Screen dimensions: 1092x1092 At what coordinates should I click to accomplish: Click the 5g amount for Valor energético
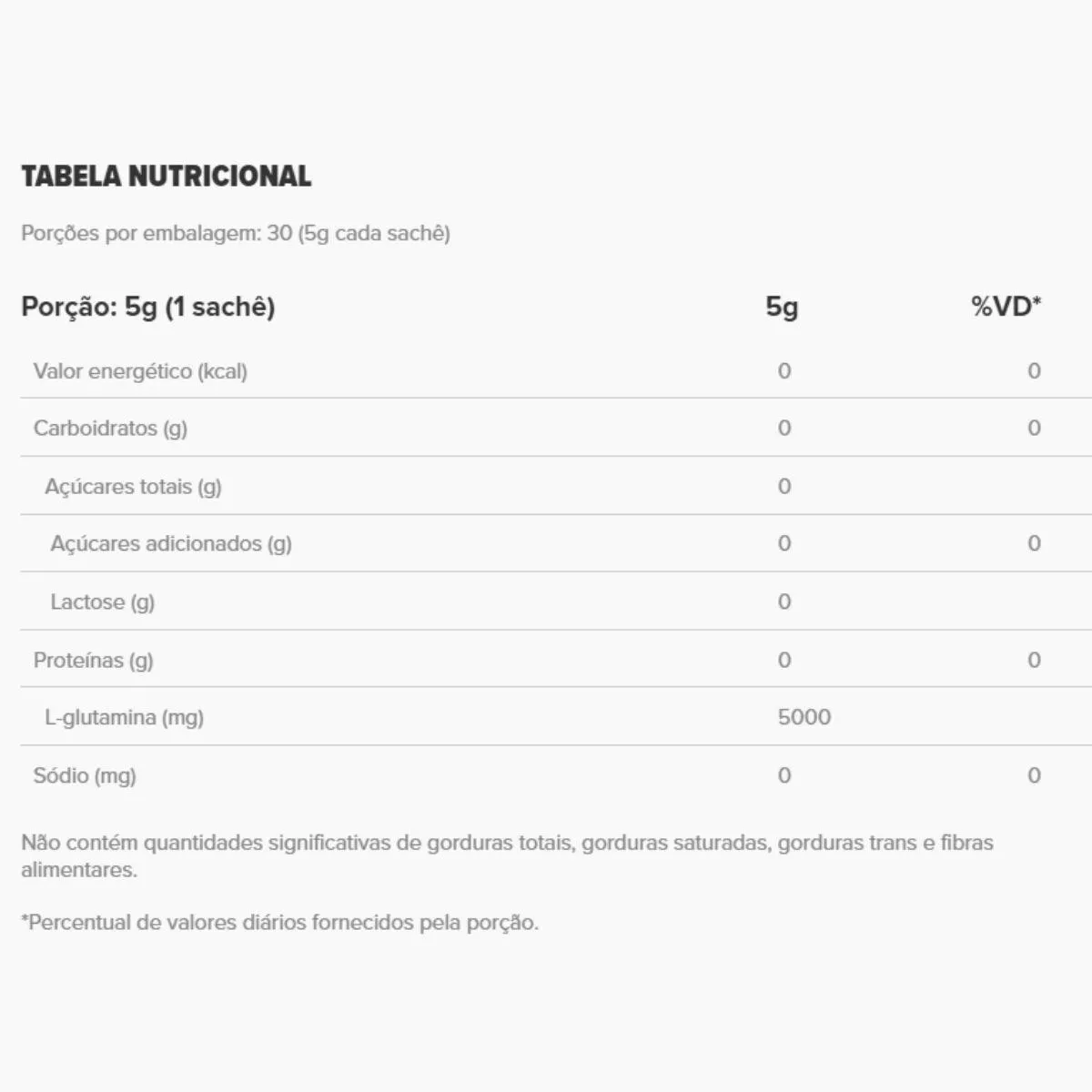click(784, 371)
